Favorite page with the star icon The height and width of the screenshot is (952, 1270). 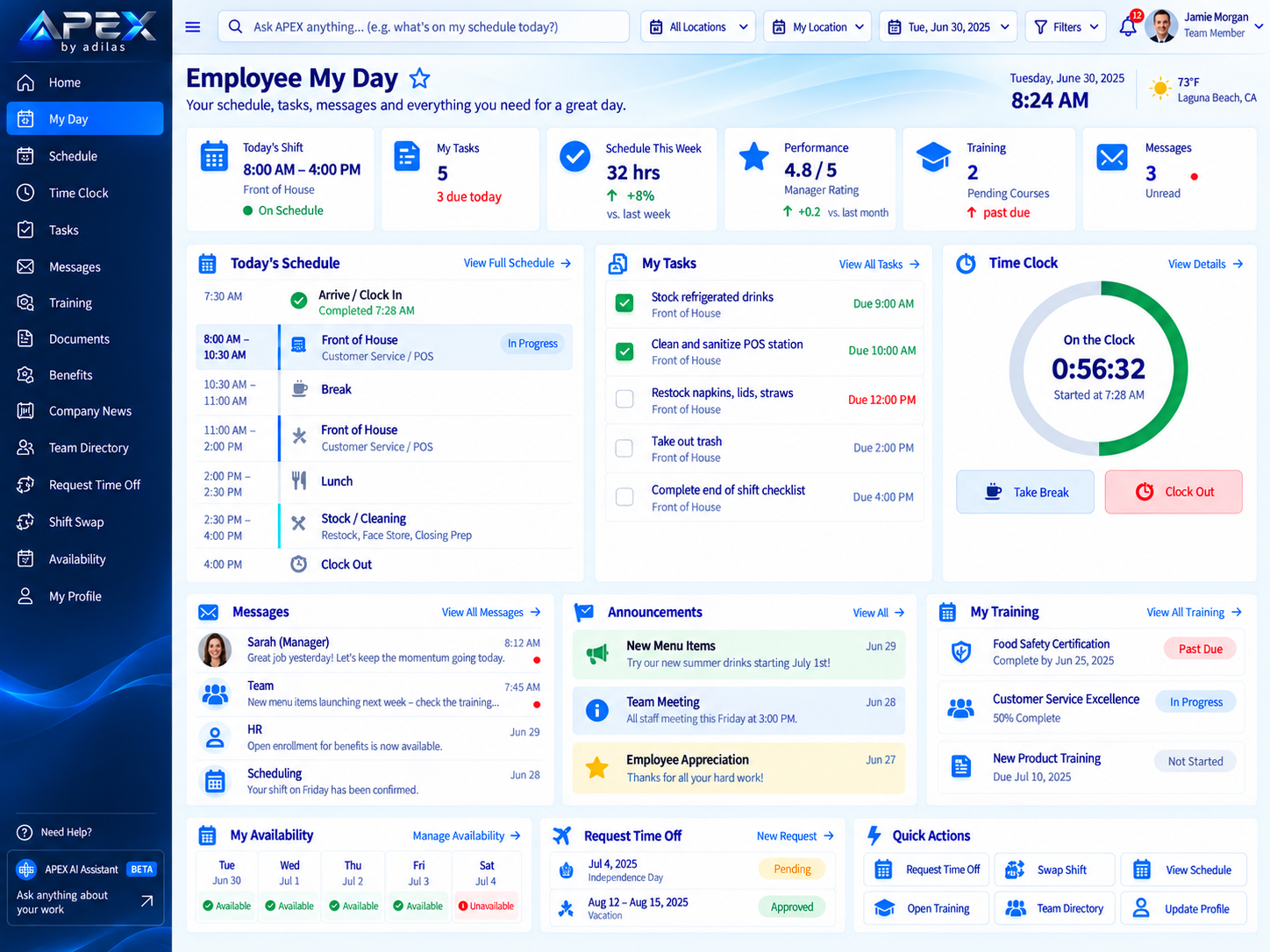420,79
